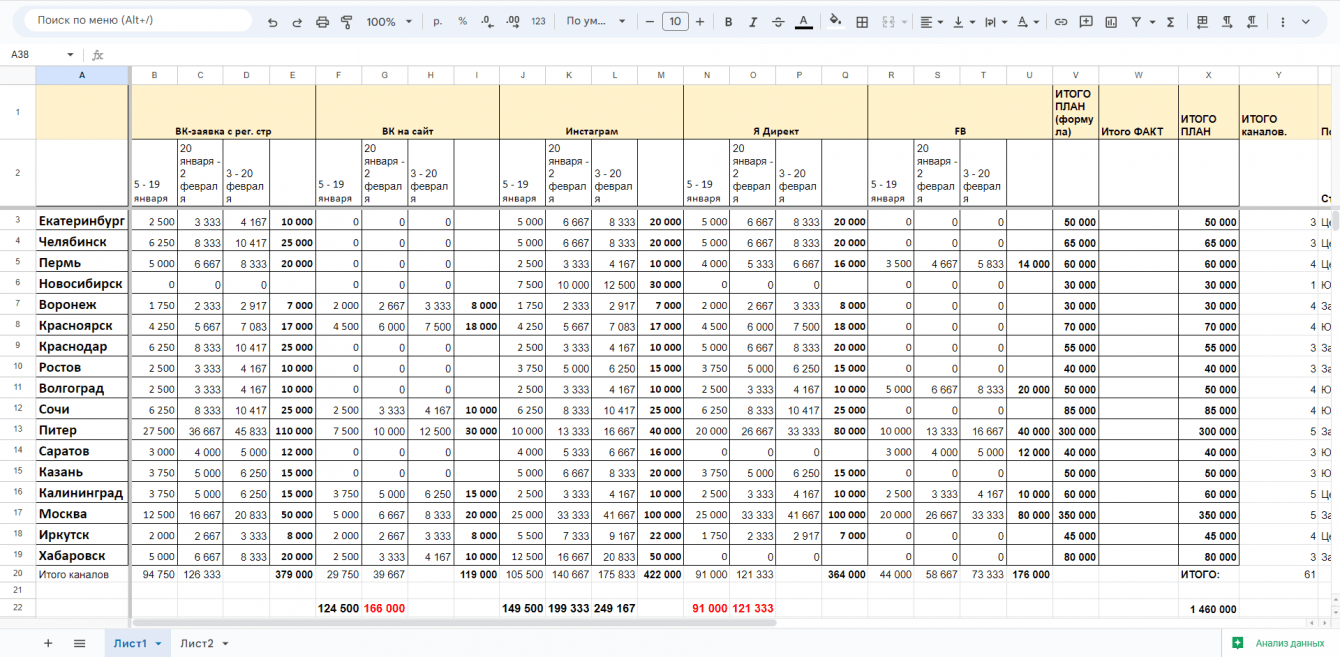Open the horizontal align dropdown

tap(931, 22)
